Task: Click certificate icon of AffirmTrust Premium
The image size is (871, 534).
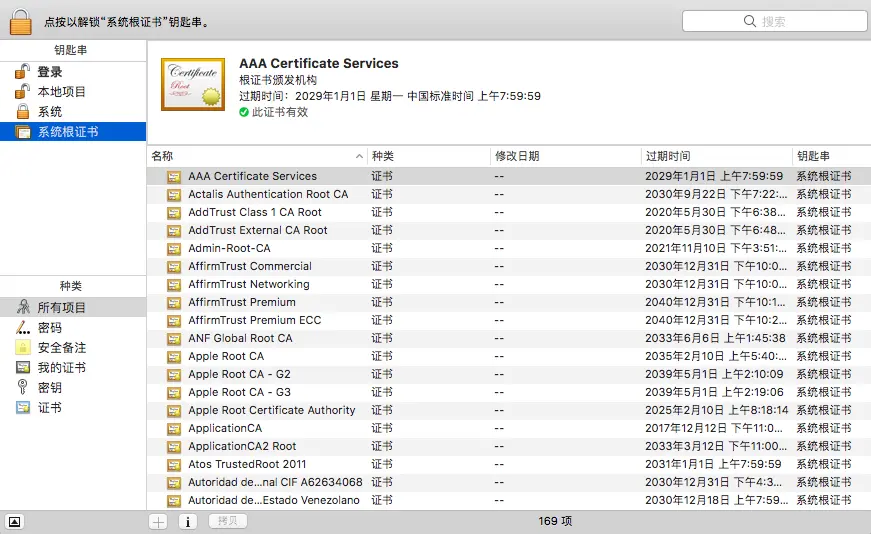Action: pyautogui.click(x=174, y=303)
